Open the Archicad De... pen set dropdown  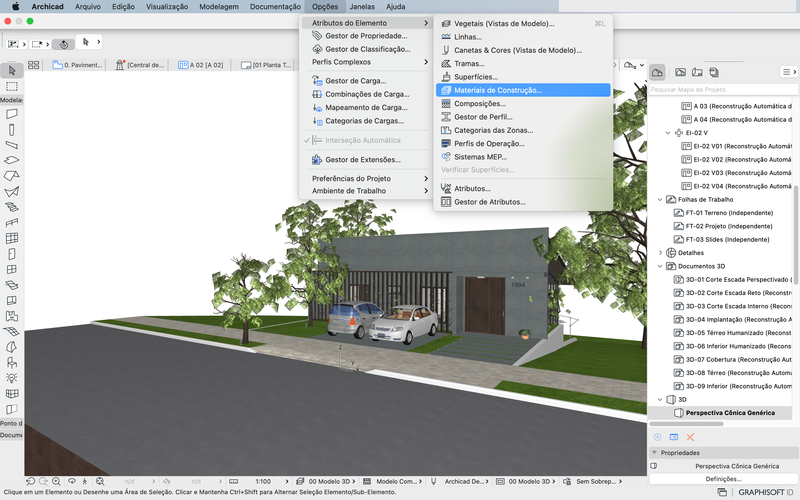coord(460,481)
